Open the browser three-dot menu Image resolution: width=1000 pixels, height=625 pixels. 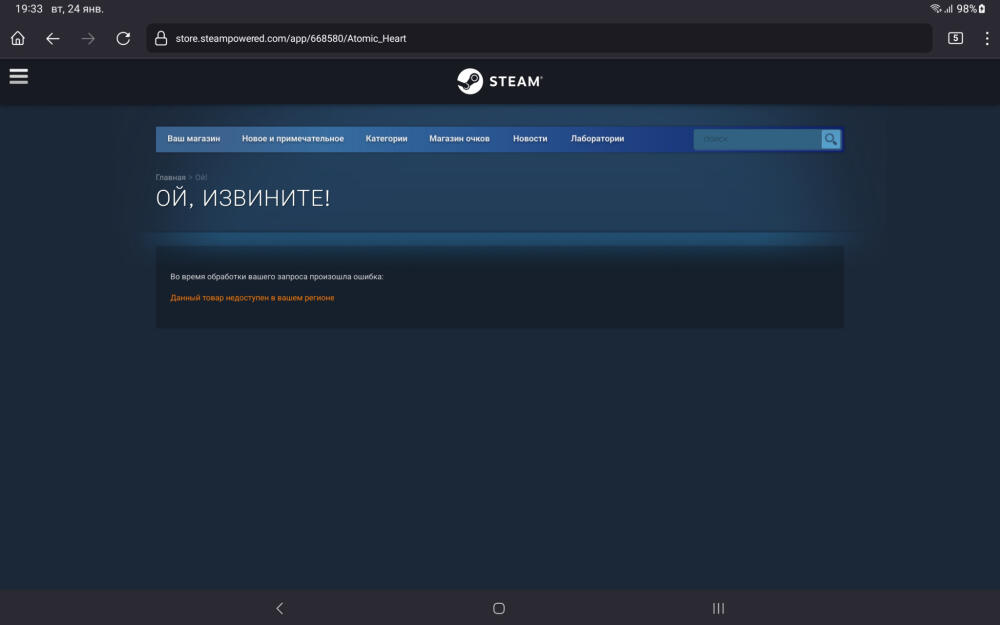(x=987, y=38)
